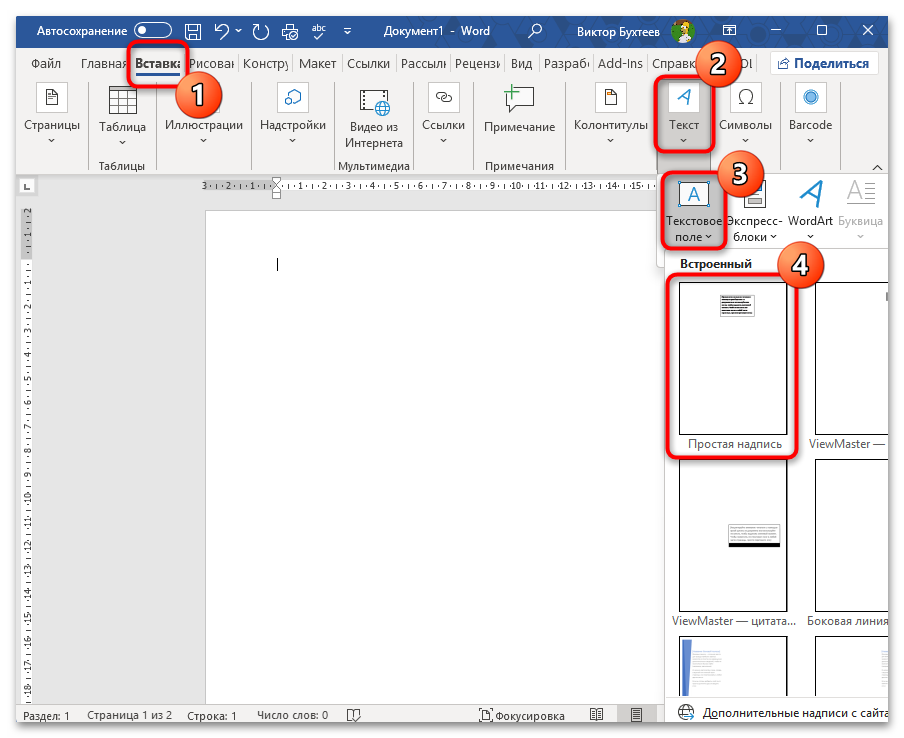This screenshot has width=904, height=738.
Task: Toggle the Автосохранение switch
Action: (152, 31)
